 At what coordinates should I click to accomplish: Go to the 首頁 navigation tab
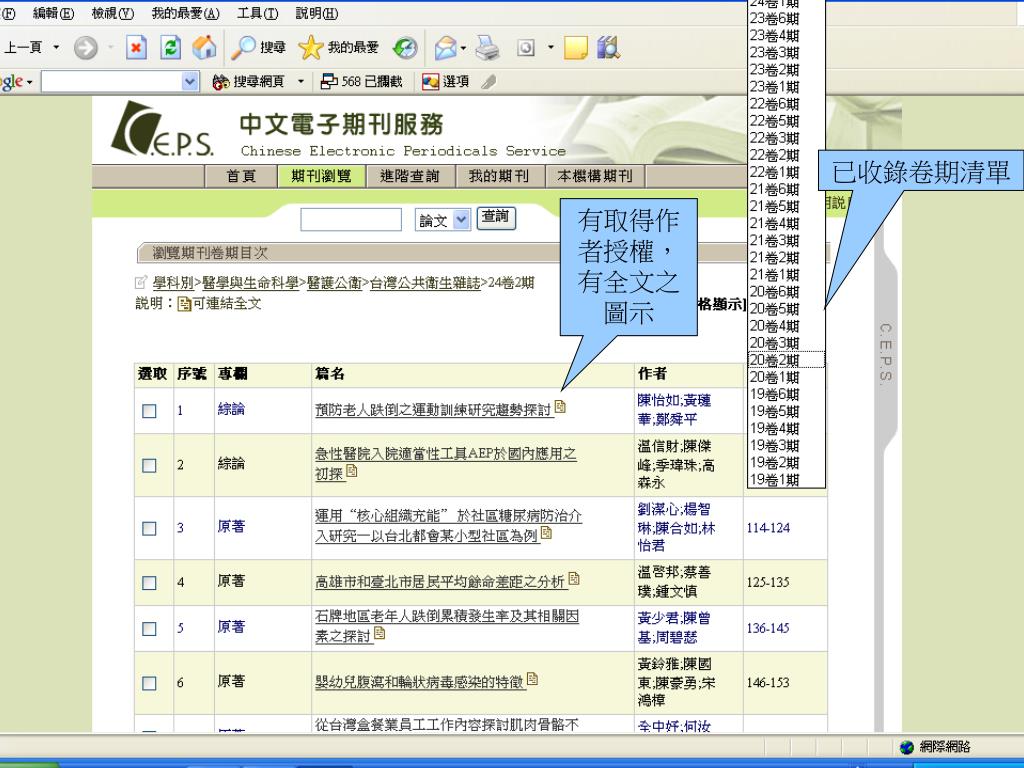[241, 176]
